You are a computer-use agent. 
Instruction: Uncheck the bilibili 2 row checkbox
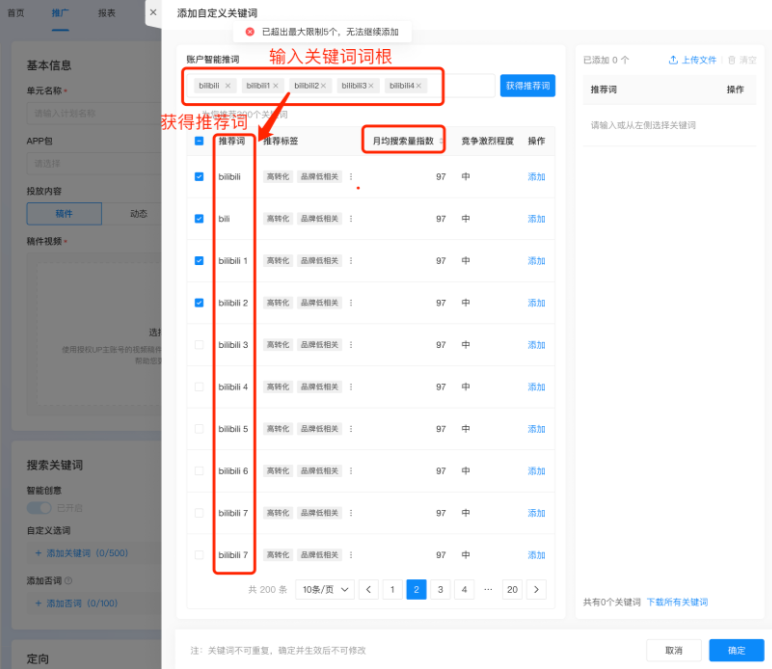[199, 302]
